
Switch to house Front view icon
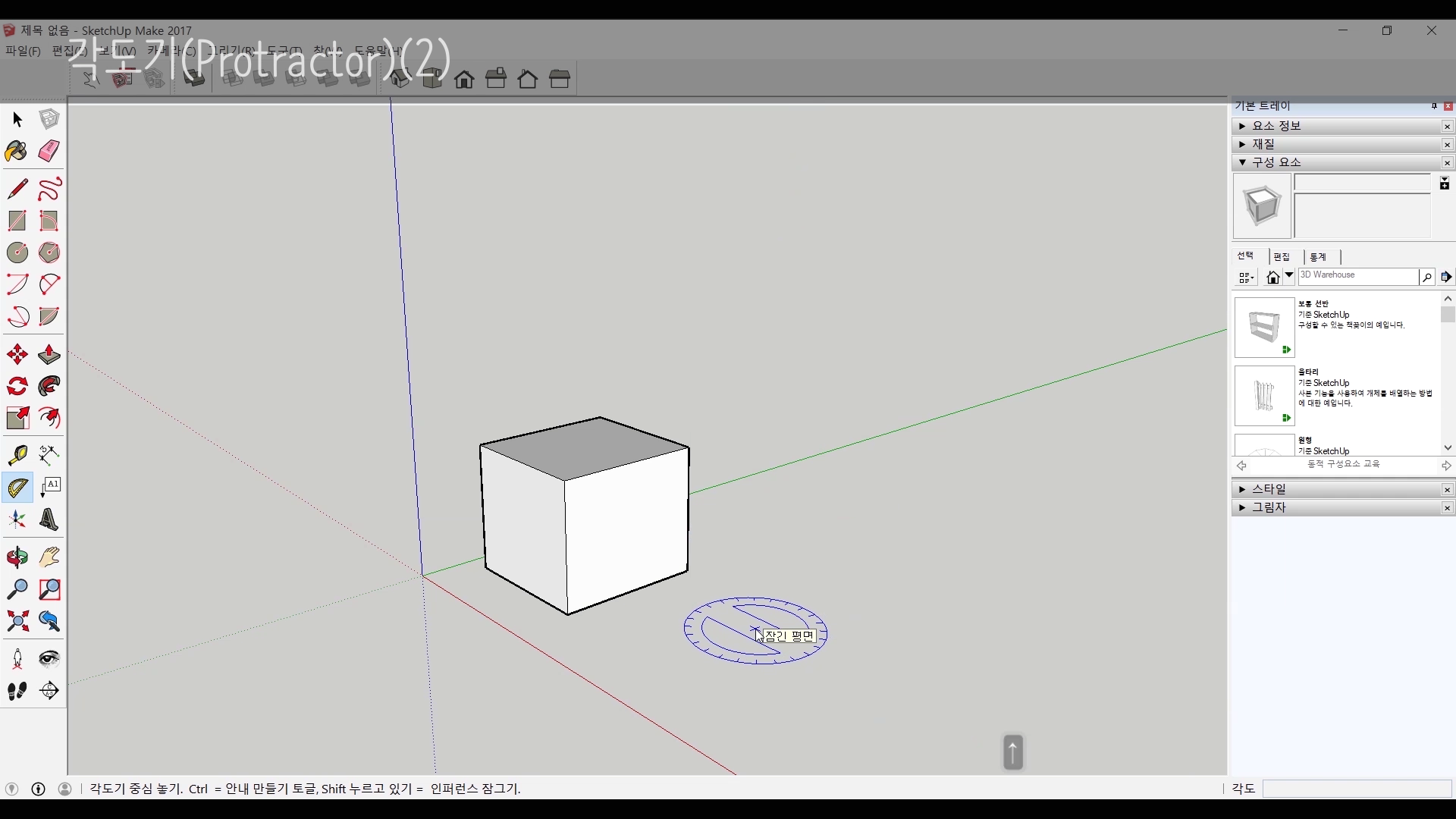464,79
